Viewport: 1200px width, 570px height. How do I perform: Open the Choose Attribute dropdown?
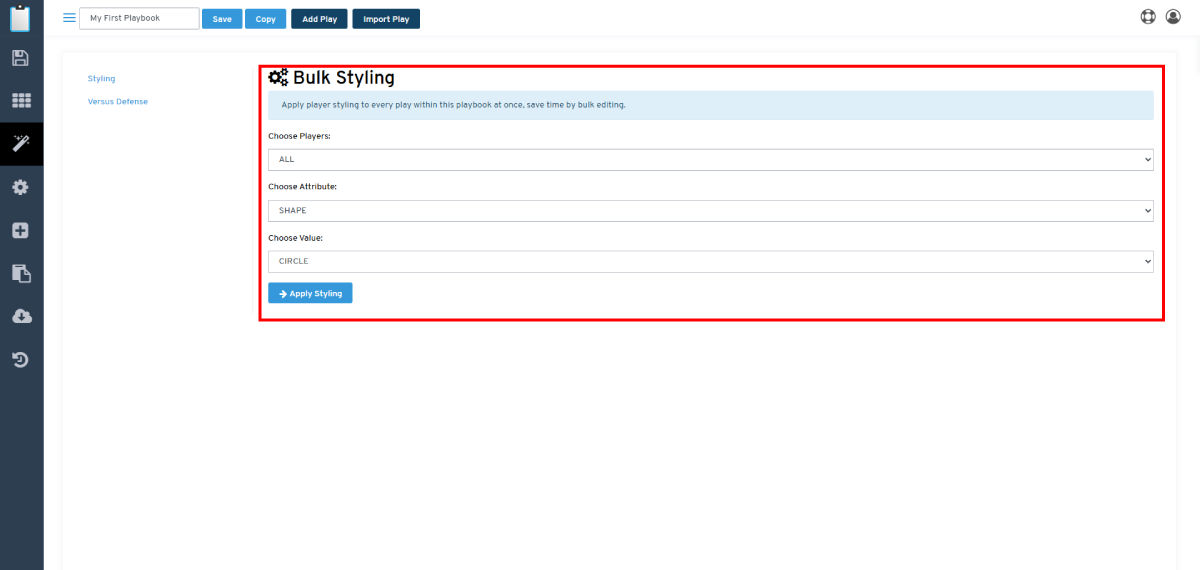[710, 211]
